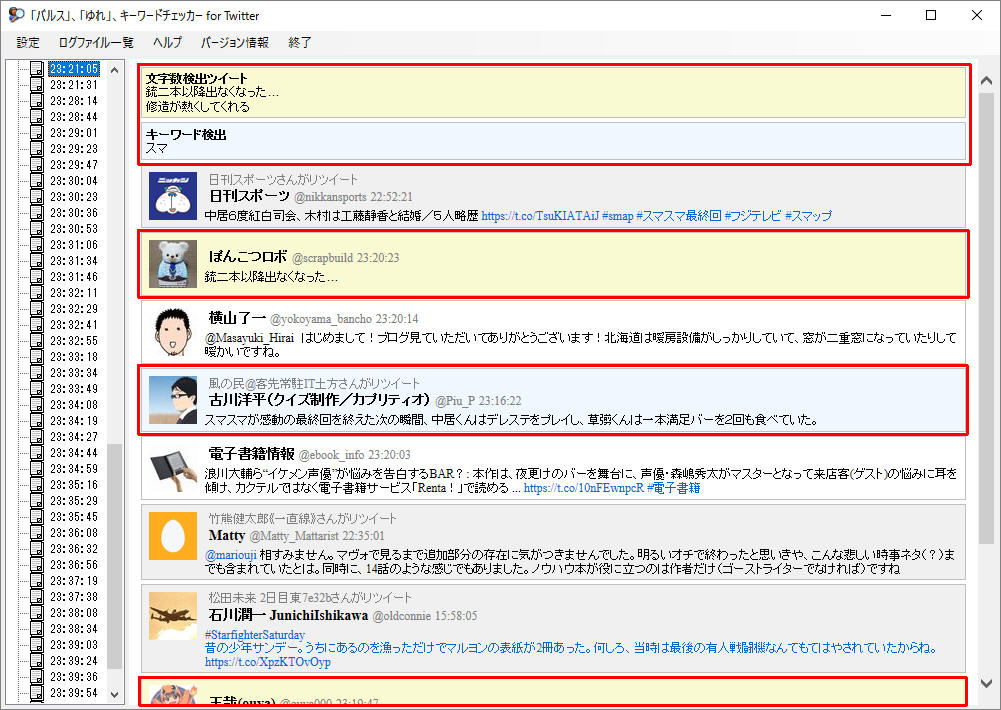Click the log file icon beside 23:29:01
1001x710 pixels.
point(37,132)
